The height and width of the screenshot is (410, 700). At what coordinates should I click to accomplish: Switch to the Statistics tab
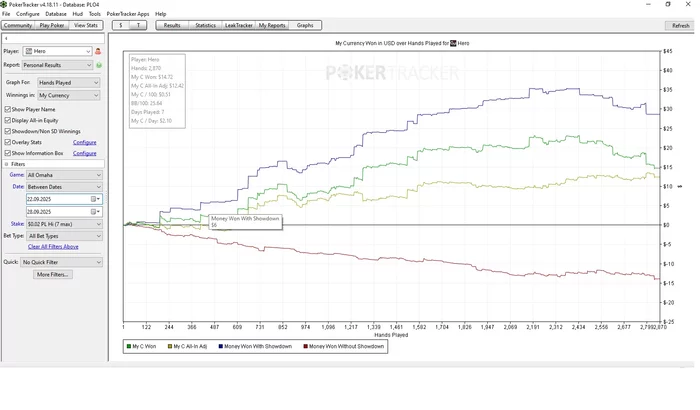tap(205, 25)
